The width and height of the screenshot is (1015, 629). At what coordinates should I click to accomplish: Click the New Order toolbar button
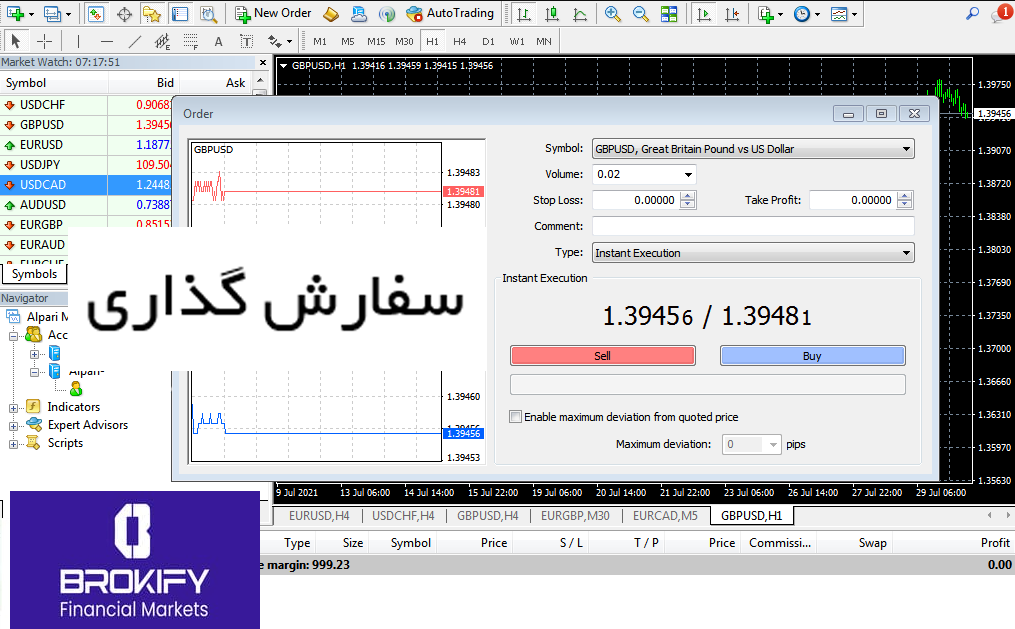(273, 14)
